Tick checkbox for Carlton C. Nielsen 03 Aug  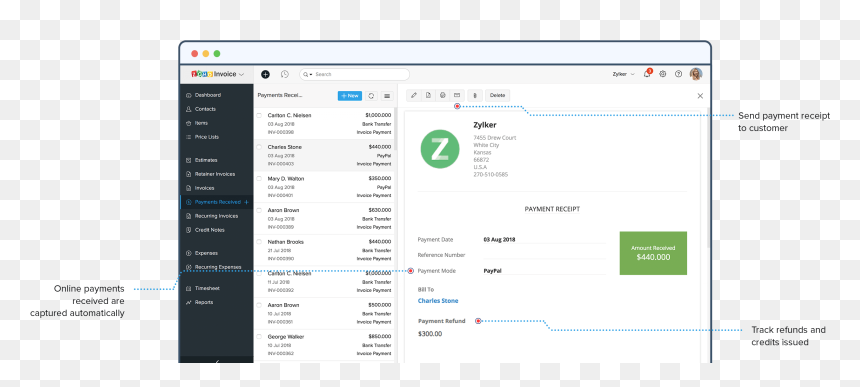click(x=259, y=115)
